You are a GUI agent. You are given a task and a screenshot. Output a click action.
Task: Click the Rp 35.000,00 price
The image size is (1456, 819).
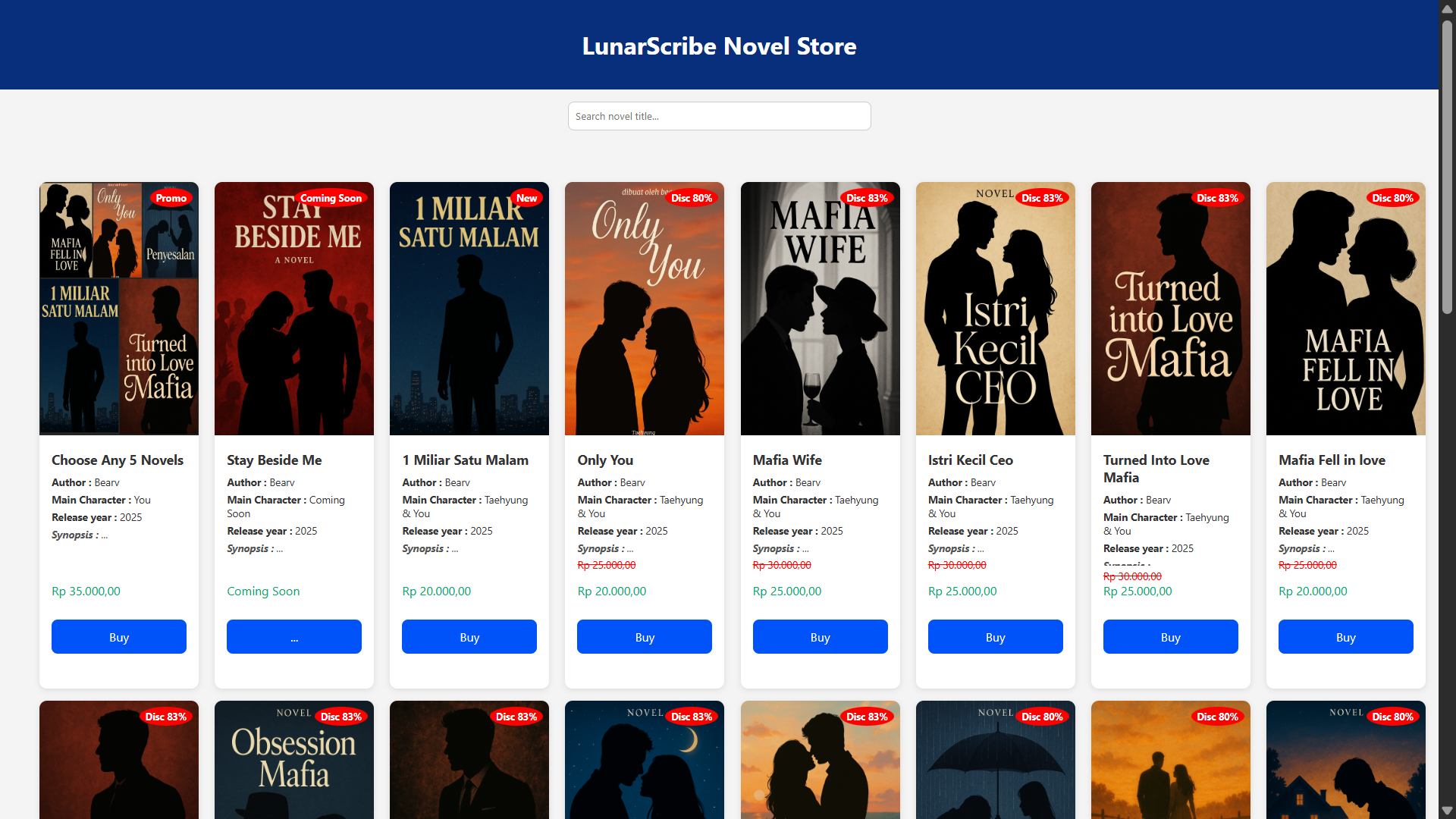click(86, 591)
